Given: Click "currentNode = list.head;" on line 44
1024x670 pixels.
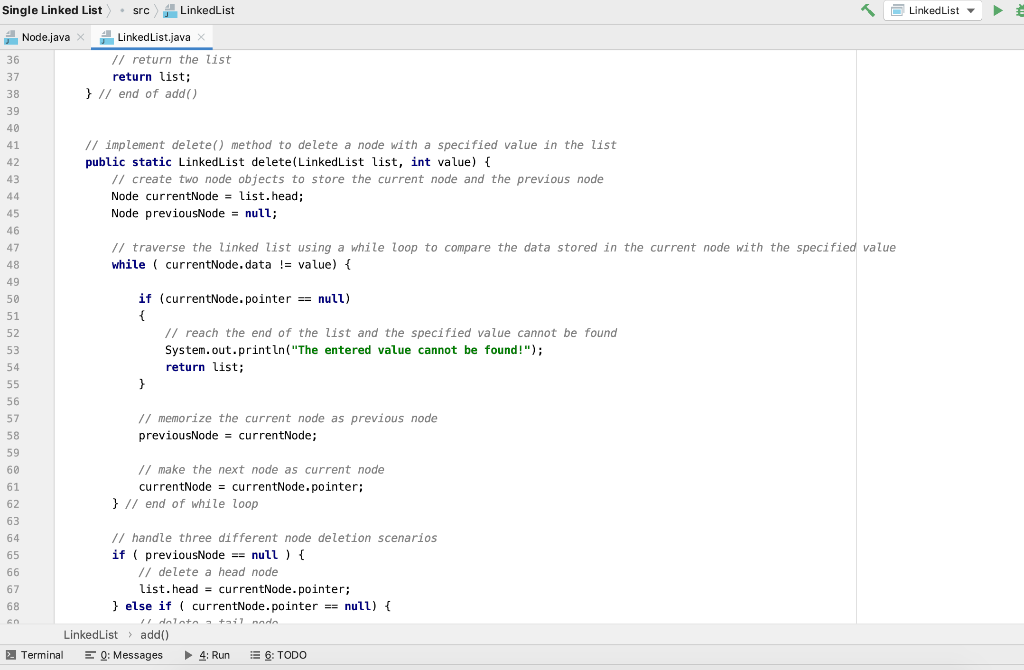Looking at the screenshot, I should [225, 196].
